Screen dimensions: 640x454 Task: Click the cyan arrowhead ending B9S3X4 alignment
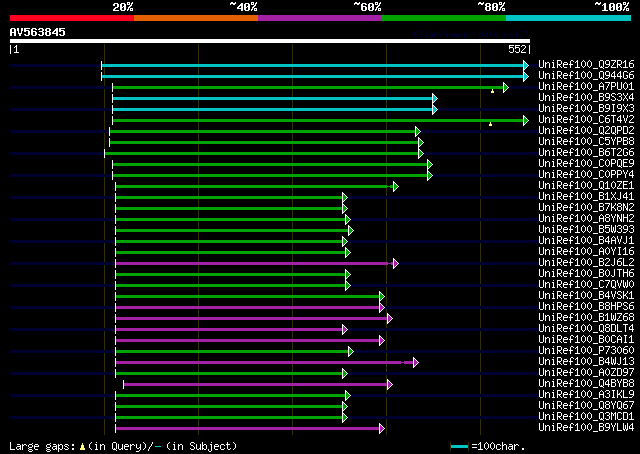click(x=435, y=98)
